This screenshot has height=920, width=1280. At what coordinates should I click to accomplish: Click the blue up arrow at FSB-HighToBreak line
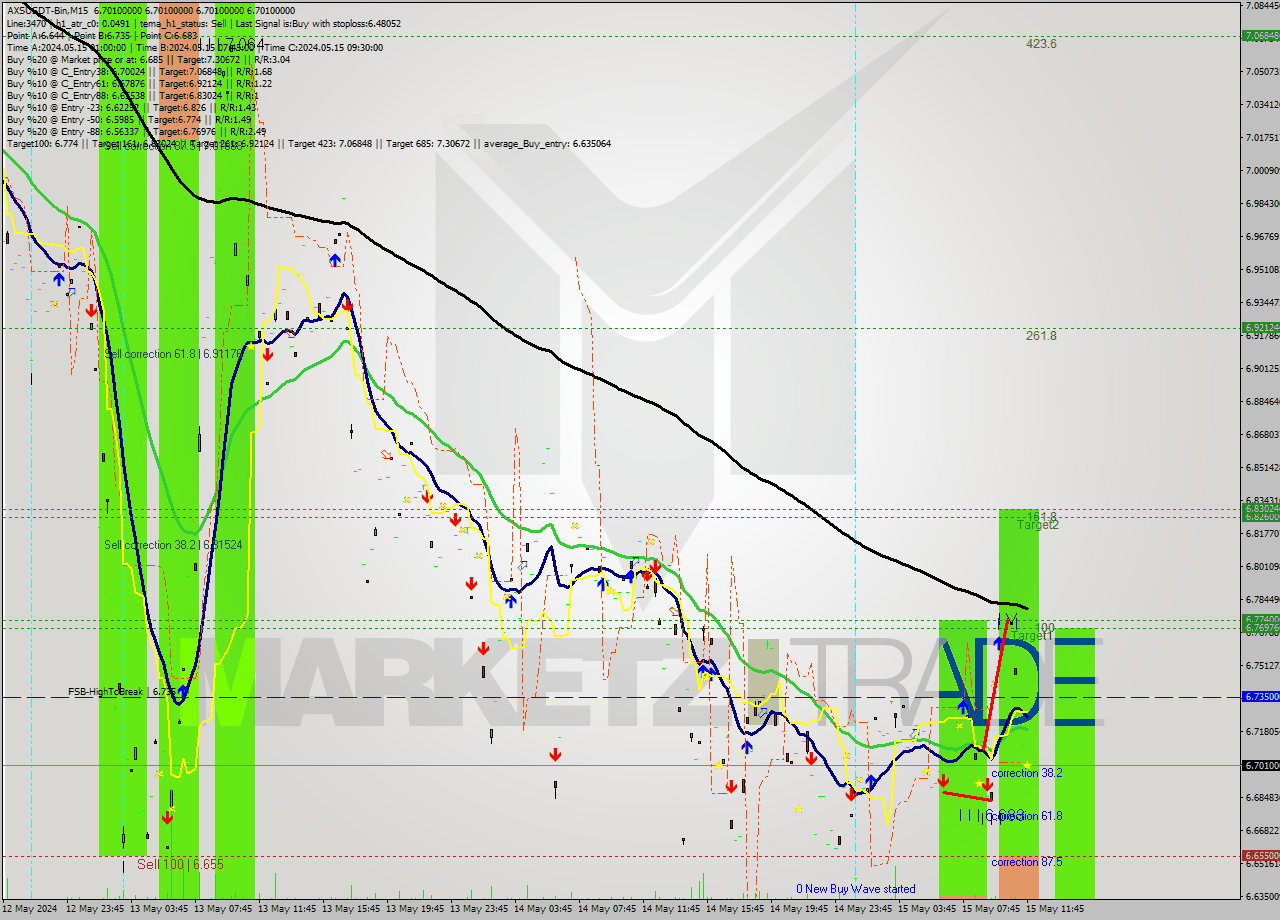click(x=184, y=691)
